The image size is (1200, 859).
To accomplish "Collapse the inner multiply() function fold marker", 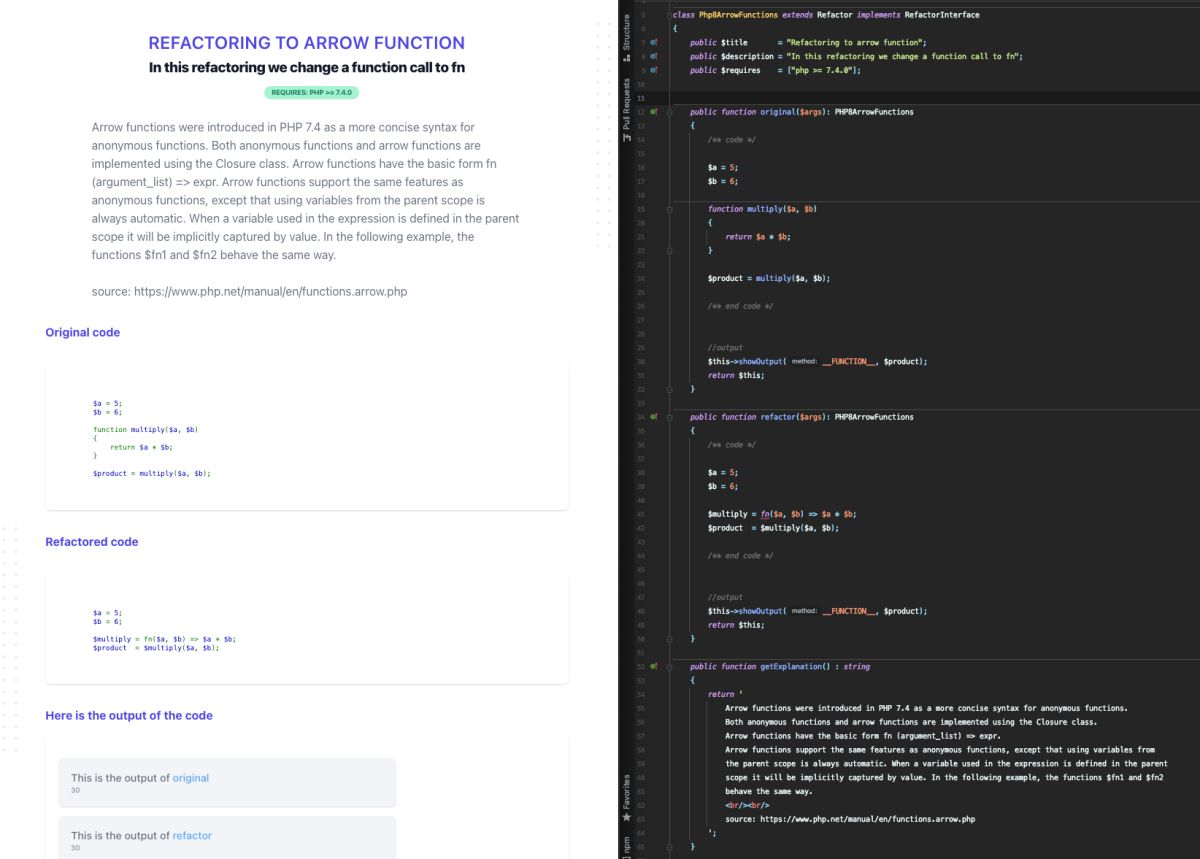I will coord(670,209).
